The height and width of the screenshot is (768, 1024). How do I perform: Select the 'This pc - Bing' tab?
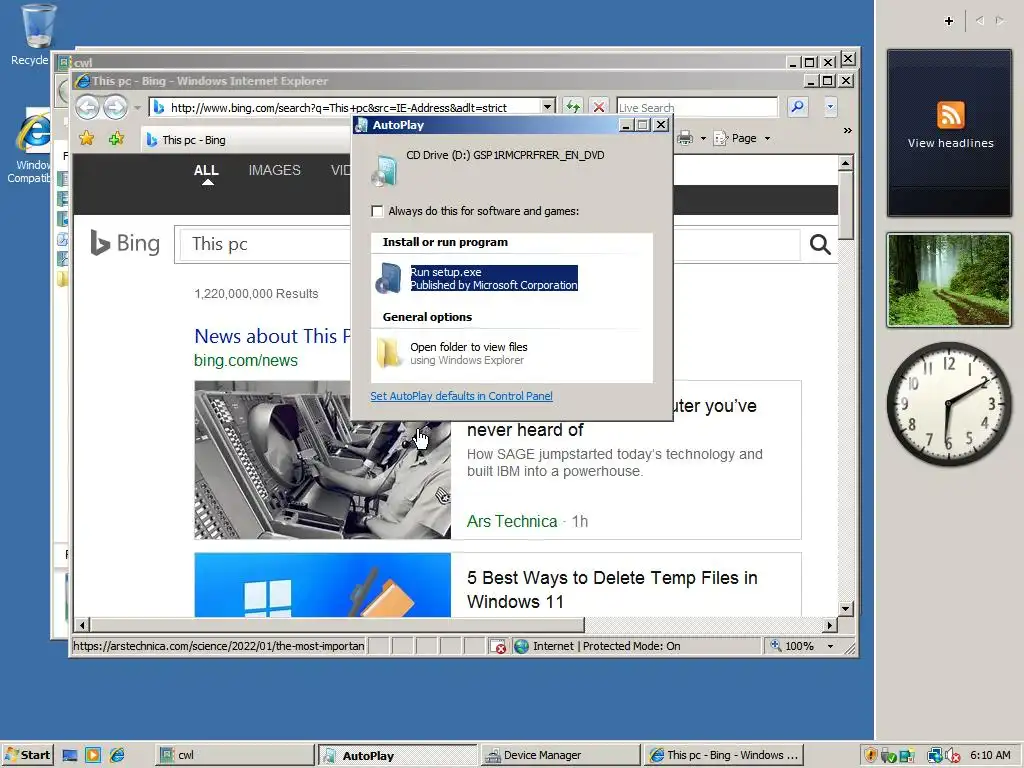pyautogui.click(x=245, y=140)
